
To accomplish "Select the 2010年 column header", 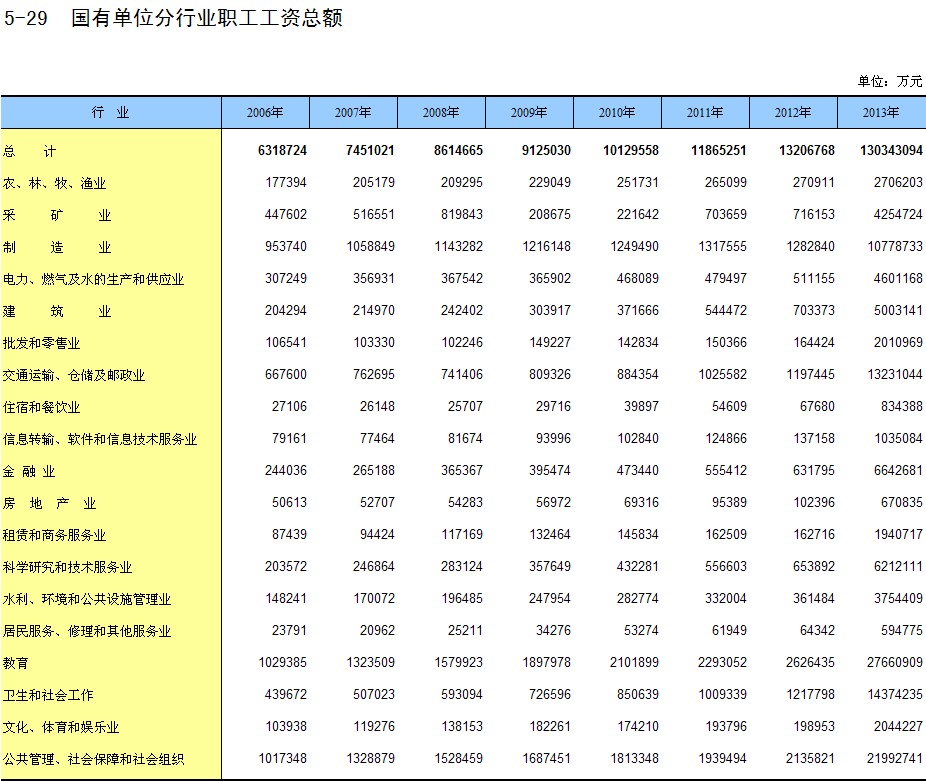I will point(617,112).
